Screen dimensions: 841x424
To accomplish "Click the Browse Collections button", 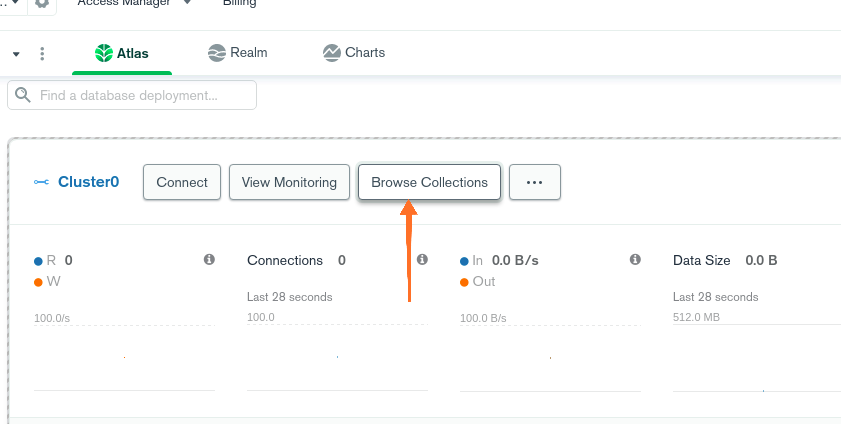I will (429, 182).
